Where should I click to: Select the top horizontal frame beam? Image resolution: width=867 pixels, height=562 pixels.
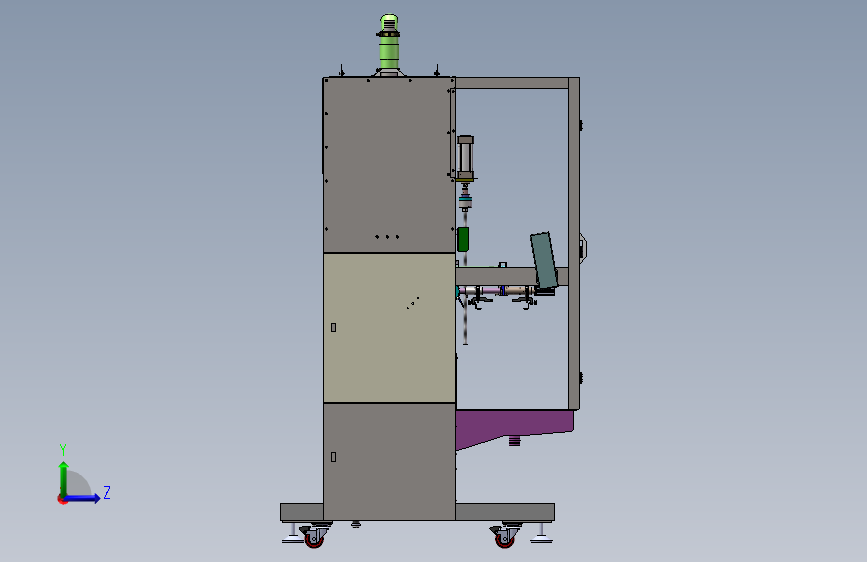pyautogui.click(x=512, y=83)
